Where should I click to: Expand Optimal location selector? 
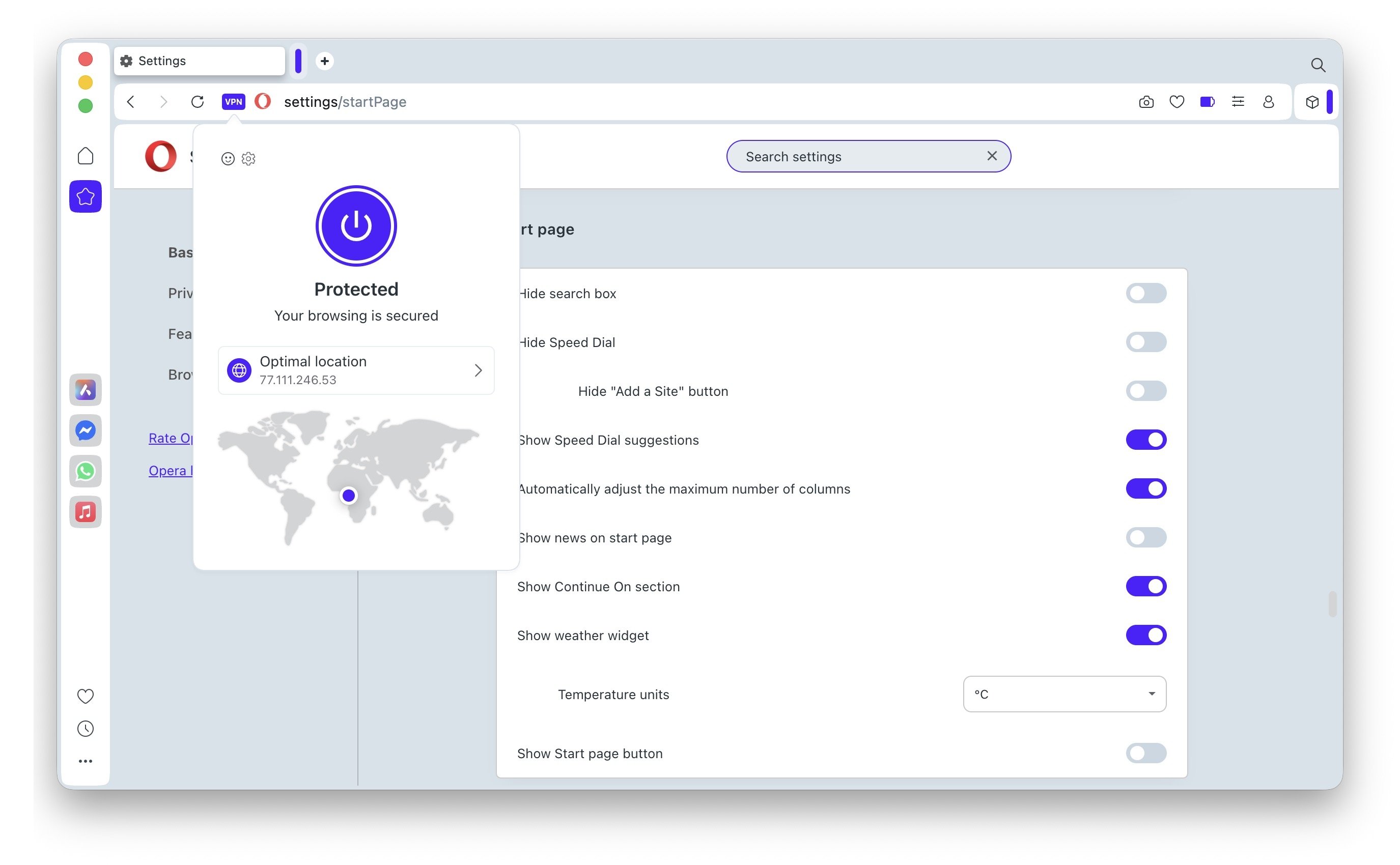point(356,370)
